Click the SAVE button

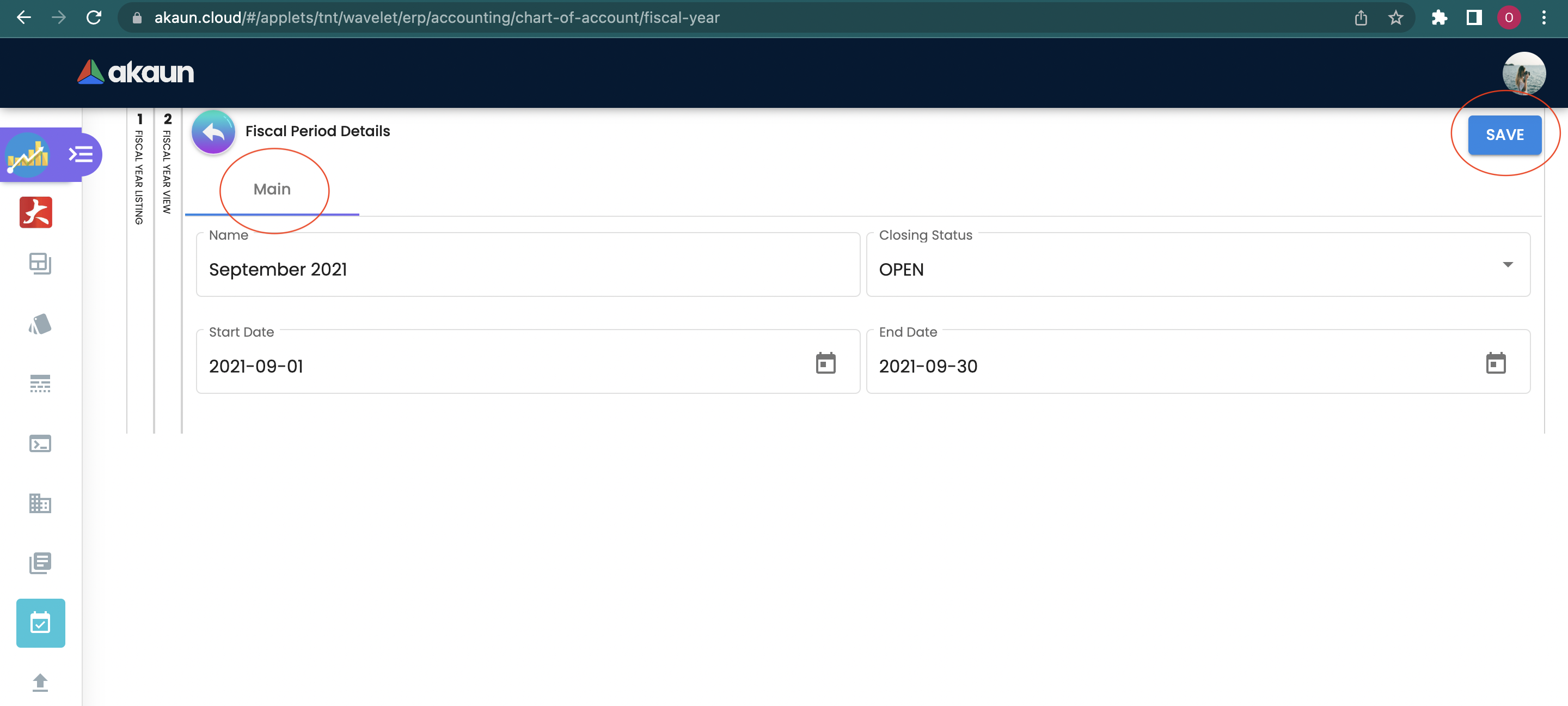[x=1504, y=135]
